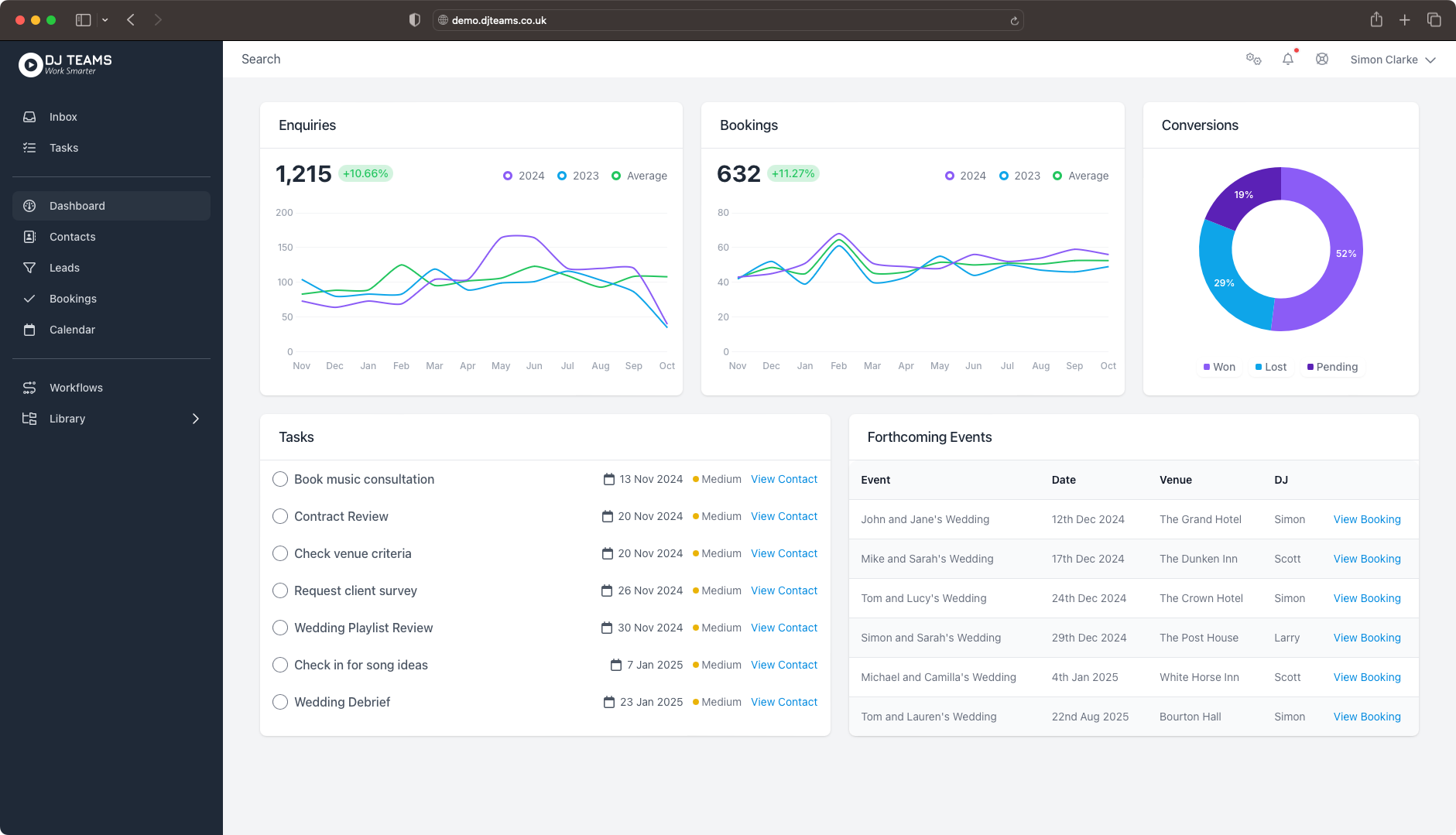The height and width of the screenshot is (835, 1456).
Task: Mark 'Book music consultation' task as complete
Action: click(279, 478)
